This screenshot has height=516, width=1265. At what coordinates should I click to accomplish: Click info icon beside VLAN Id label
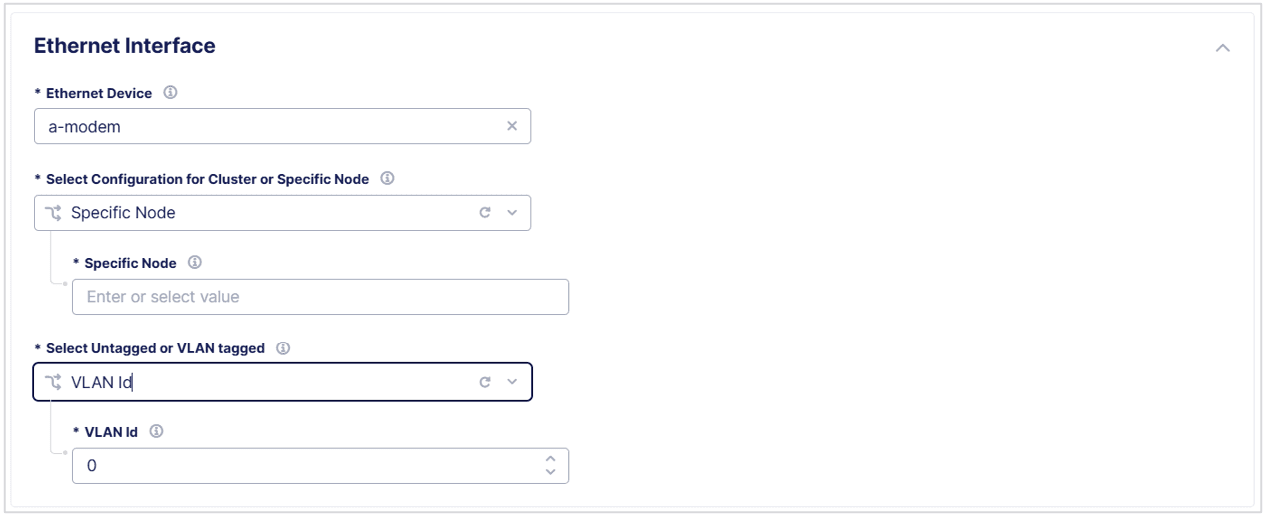pyautogui.click(x=155, y=433)
